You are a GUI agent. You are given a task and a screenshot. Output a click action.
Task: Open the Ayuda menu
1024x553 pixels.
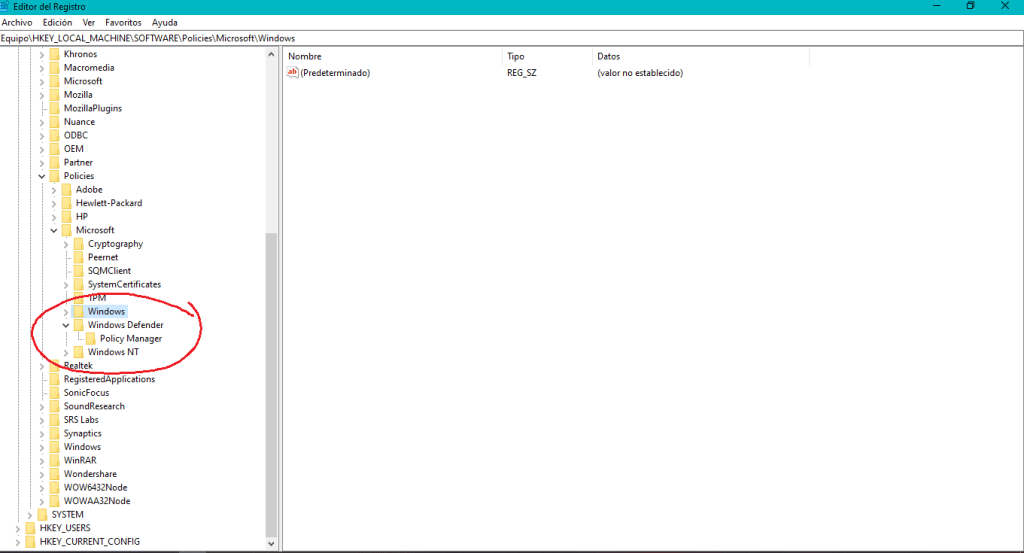165,22
